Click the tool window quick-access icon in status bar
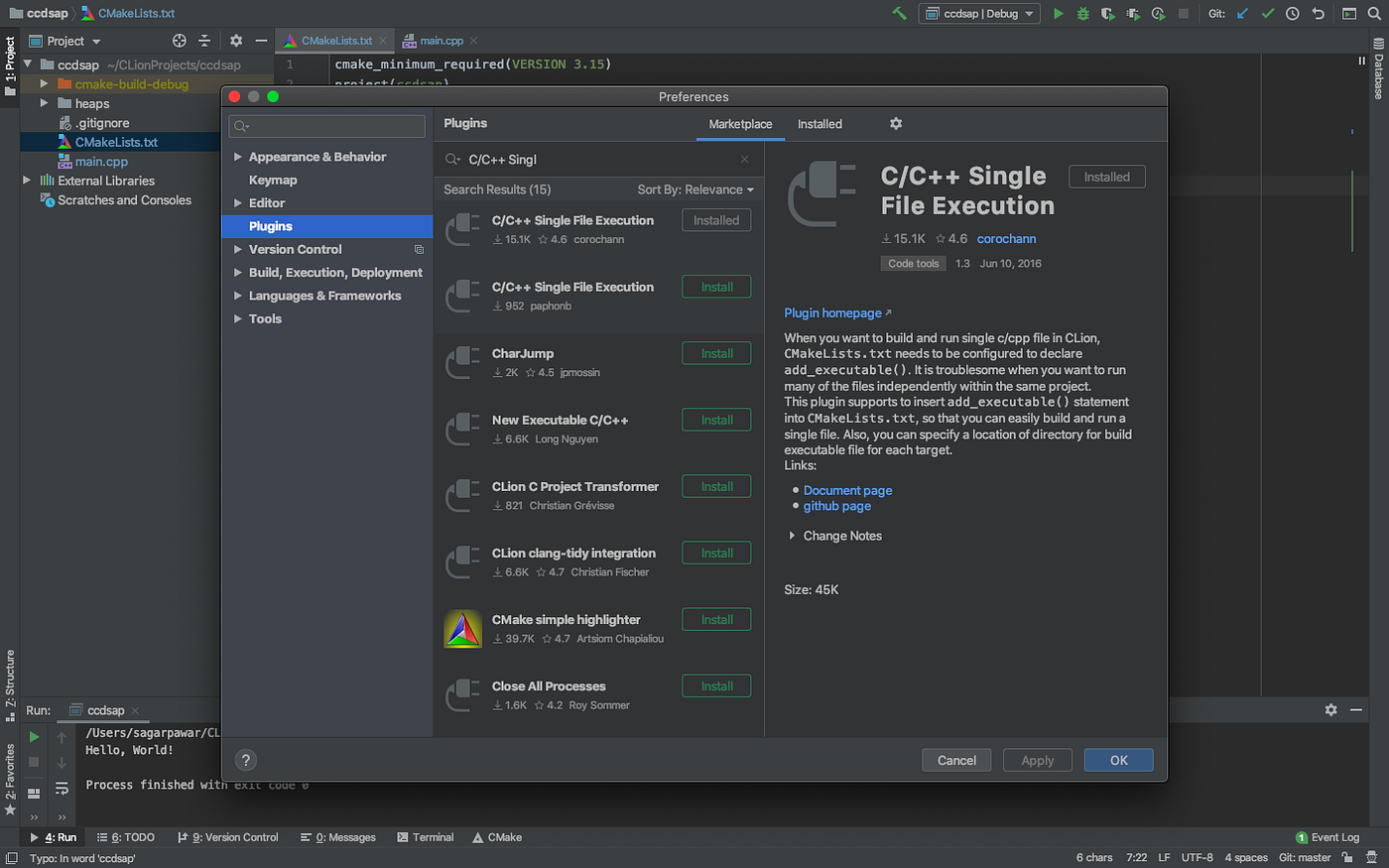The height and width of the screenshot is (868, 1389). point(11,858)
